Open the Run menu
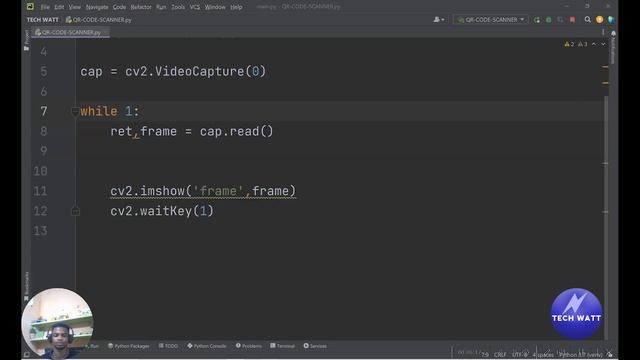The image size is (640, 360). 161,7
